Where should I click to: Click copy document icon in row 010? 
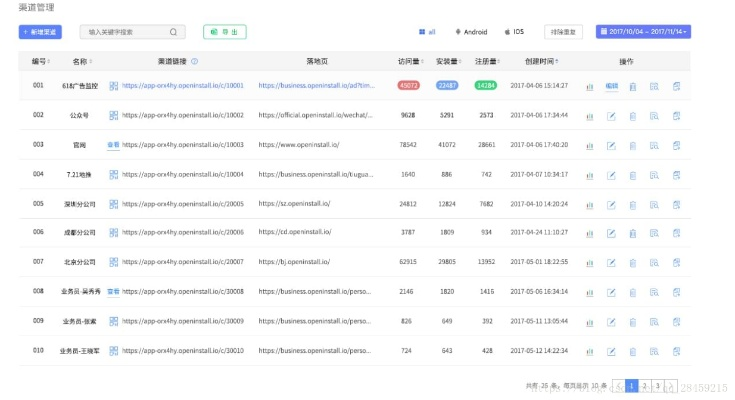coord(677,351)
